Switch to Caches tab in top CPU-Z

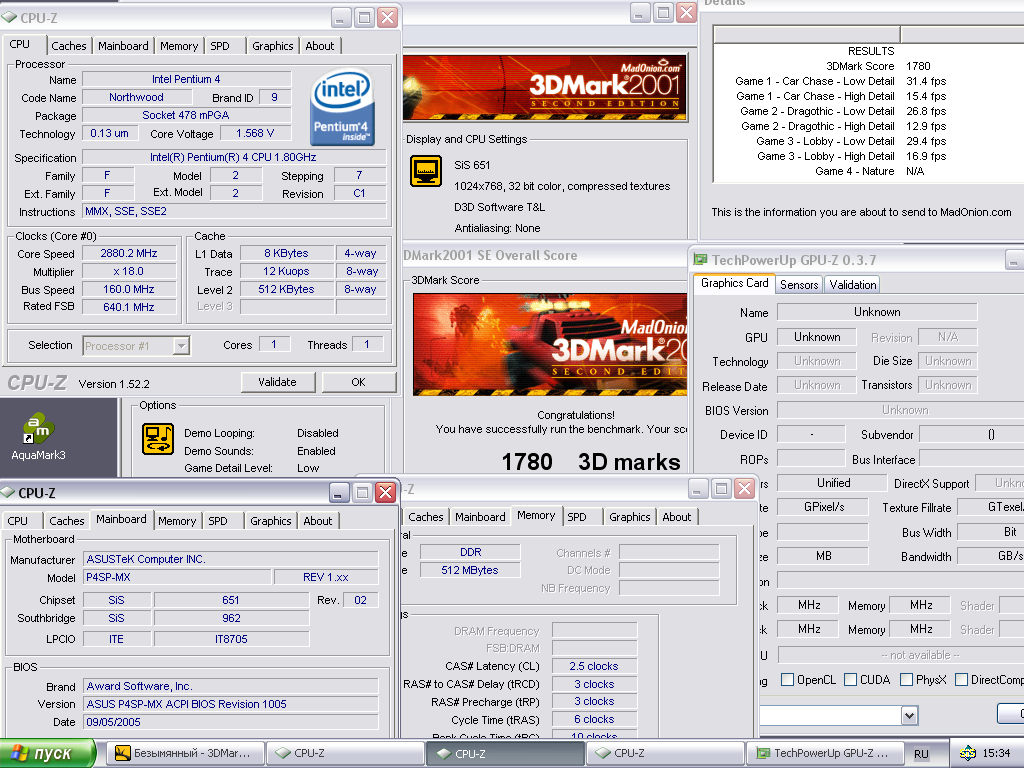pyautogui.click(x=69, y=46)
